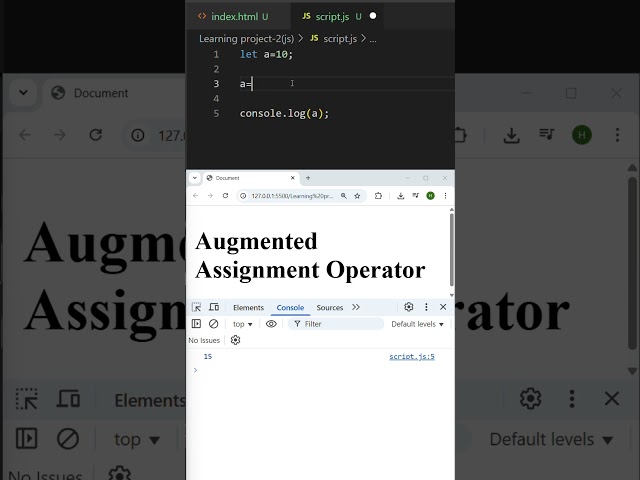Toggle the console sidebar in small DevTools

pos(196,324)
